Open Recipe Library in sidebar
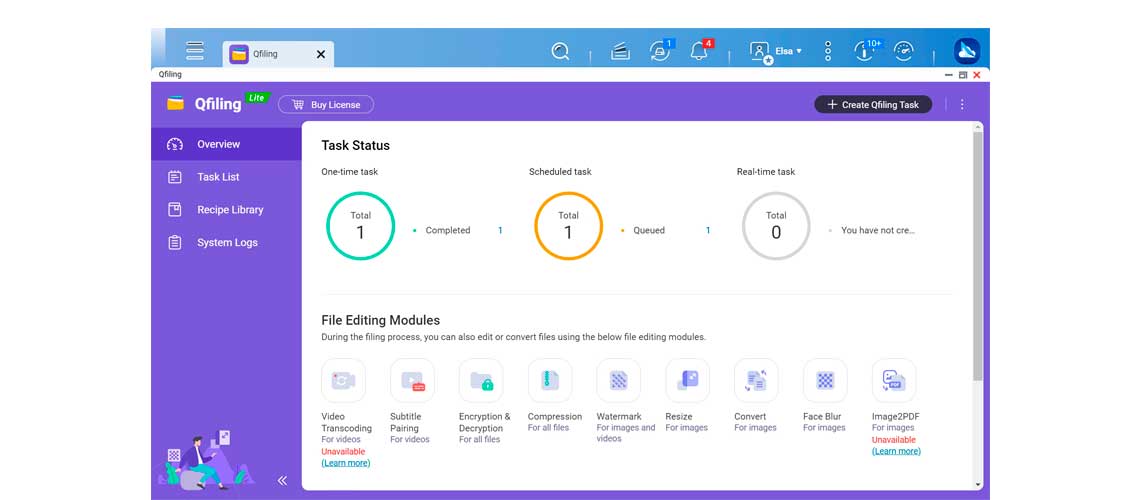Viewport: 1140px width, 500px height. tap(229, 210)
